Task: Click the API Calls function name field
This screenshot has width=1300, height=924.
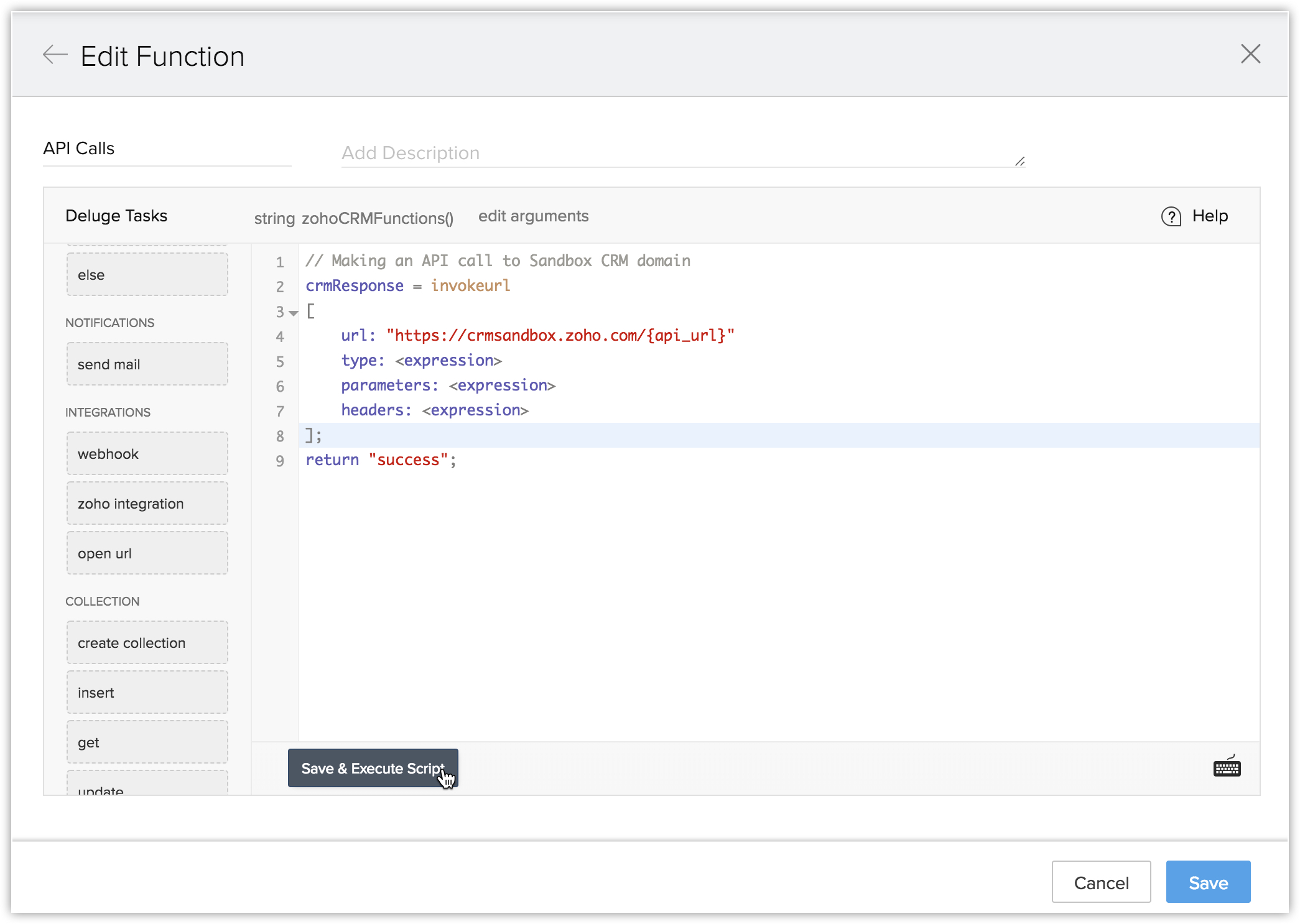Action: 167,149
